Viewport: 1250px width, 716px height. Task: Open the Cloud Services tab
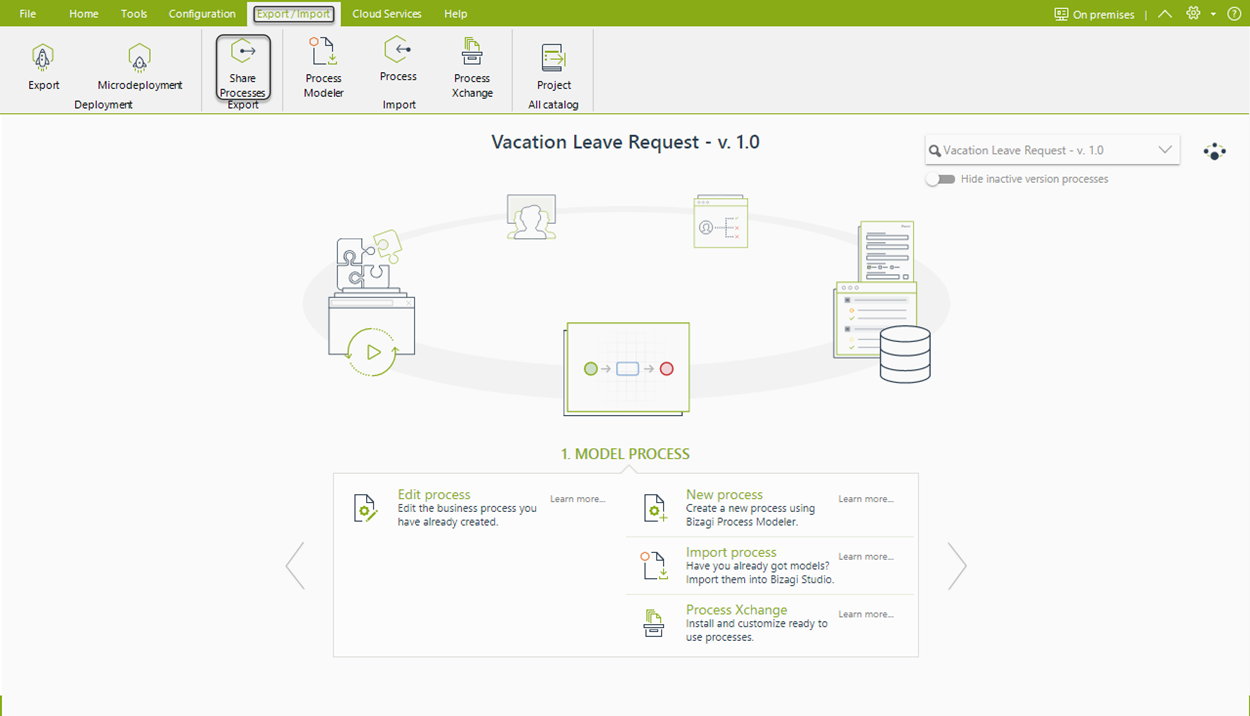(x=387, y=14)
